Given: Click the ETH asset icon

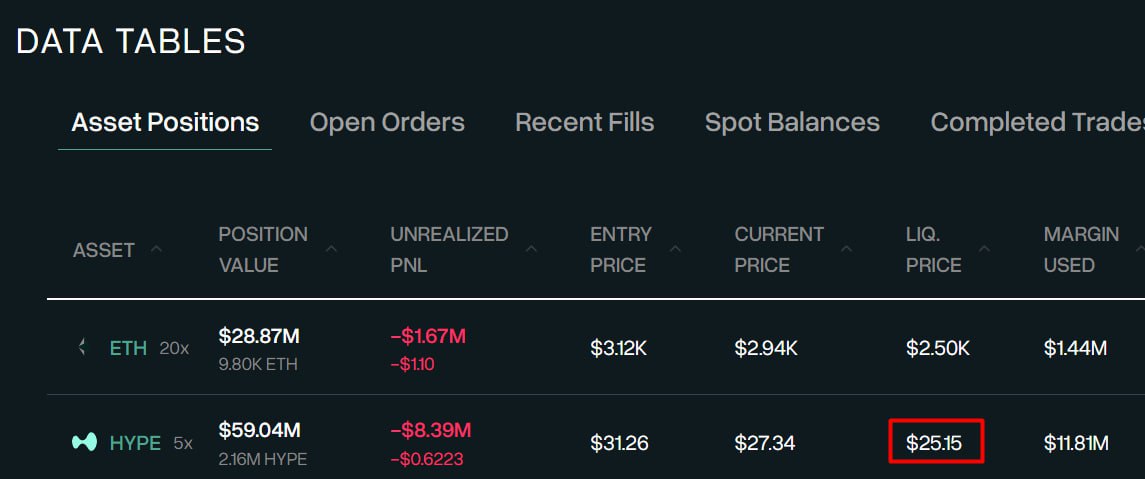Looking at the screenshot, I should pos(82,348).
